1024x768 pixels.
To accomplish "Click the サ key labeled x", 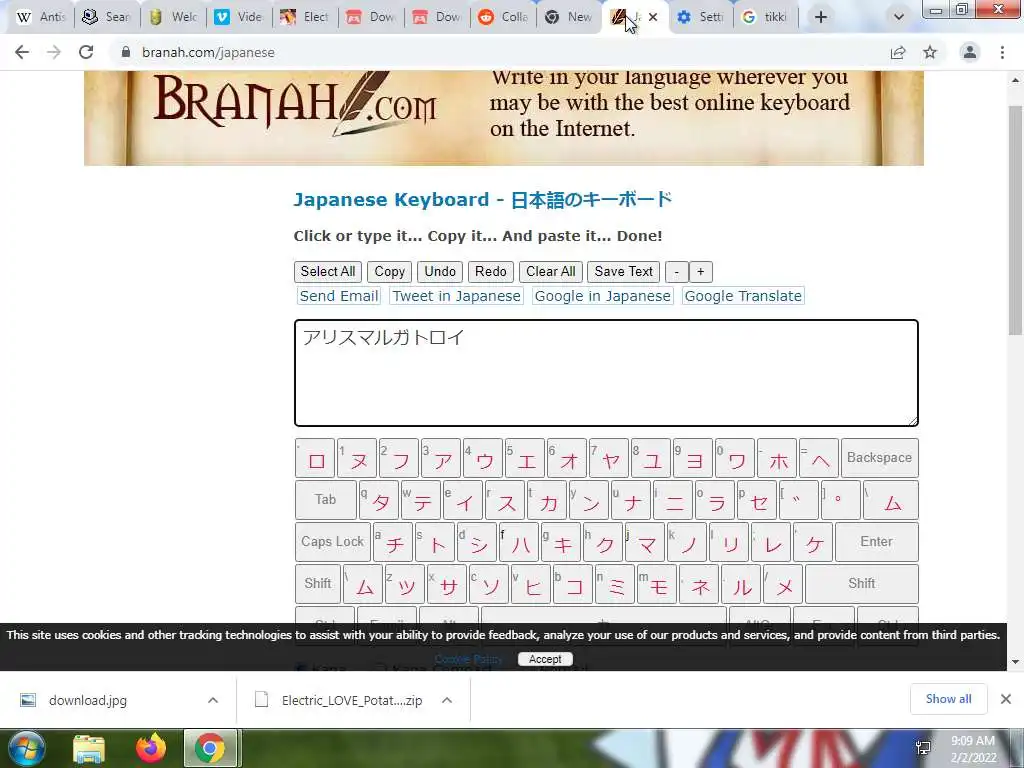I will (447, 583).
